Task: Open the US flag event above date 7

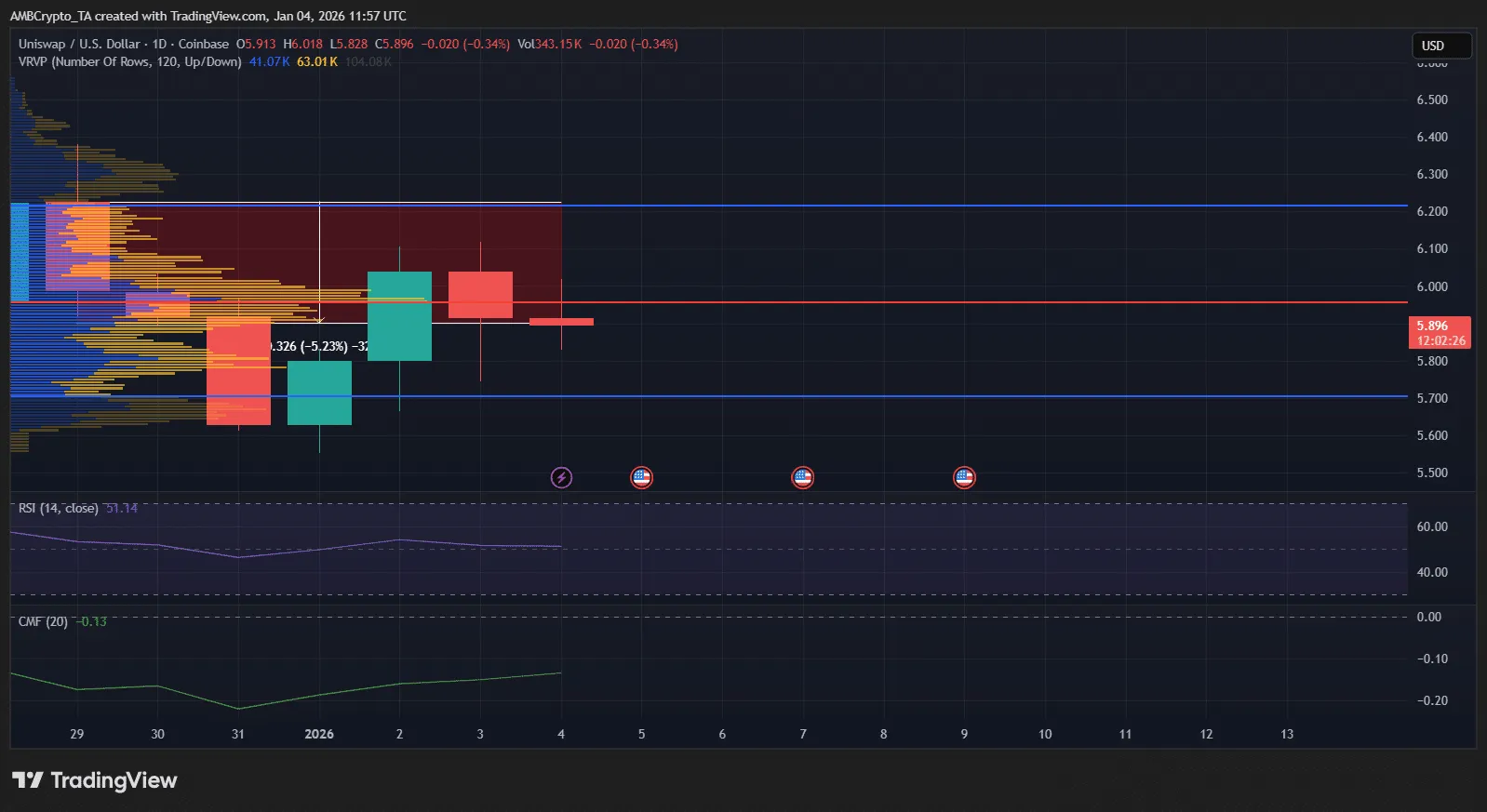Action: click(x=802, y=478)
